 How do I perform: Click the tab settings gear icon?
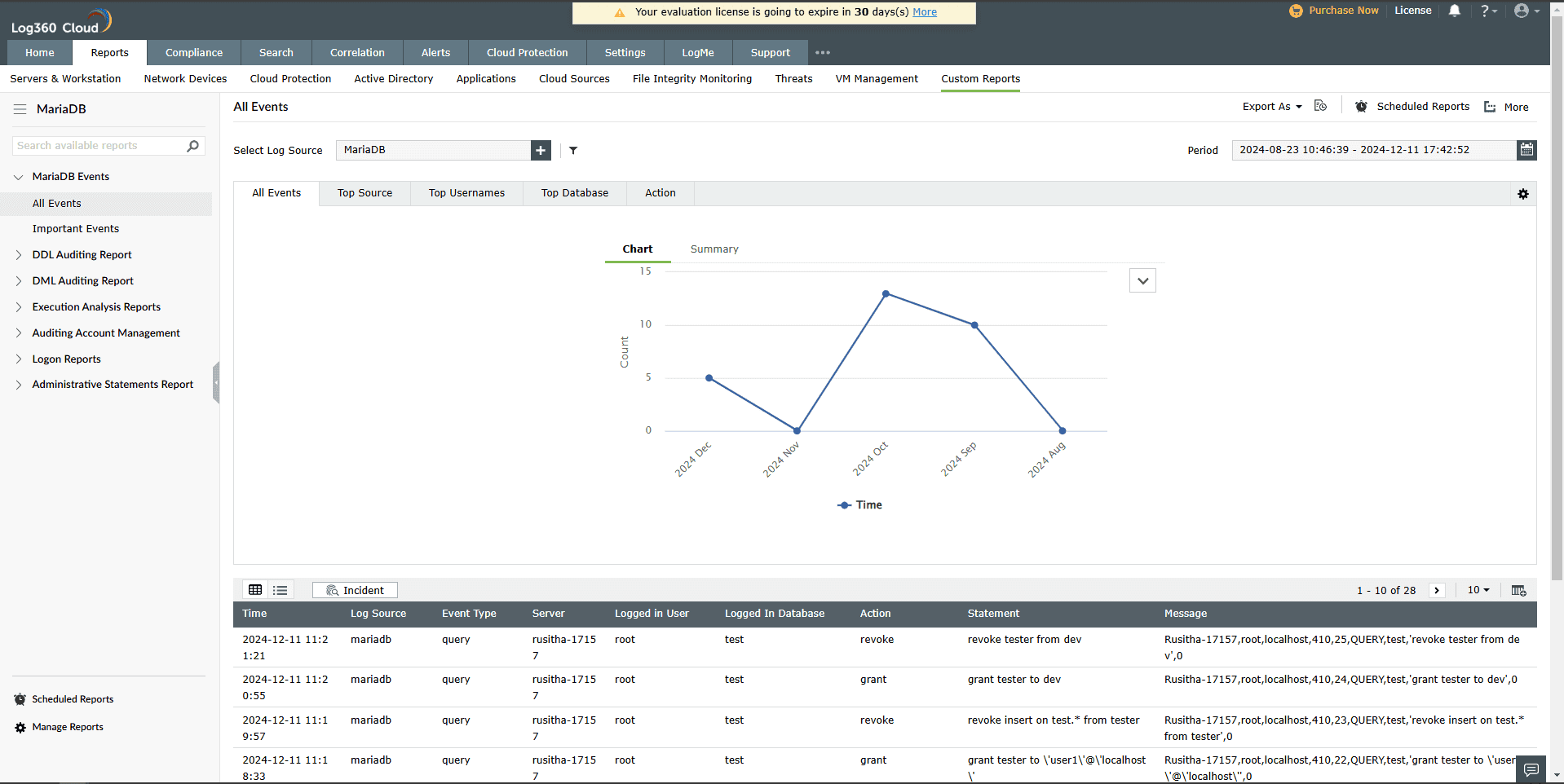(1522, 194)
